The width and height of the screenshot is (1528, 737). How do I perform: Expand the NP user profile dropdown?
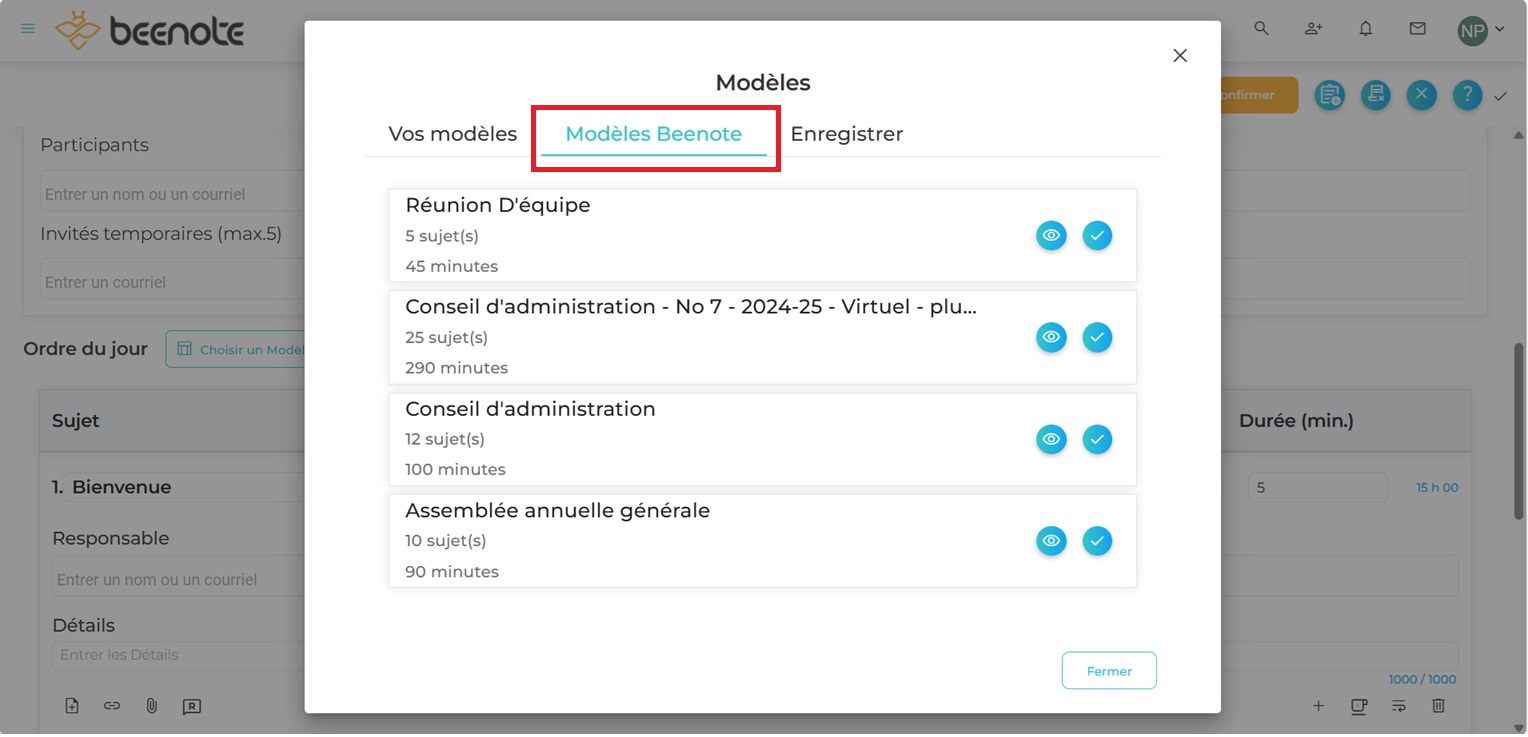[x=1481, y=30]
